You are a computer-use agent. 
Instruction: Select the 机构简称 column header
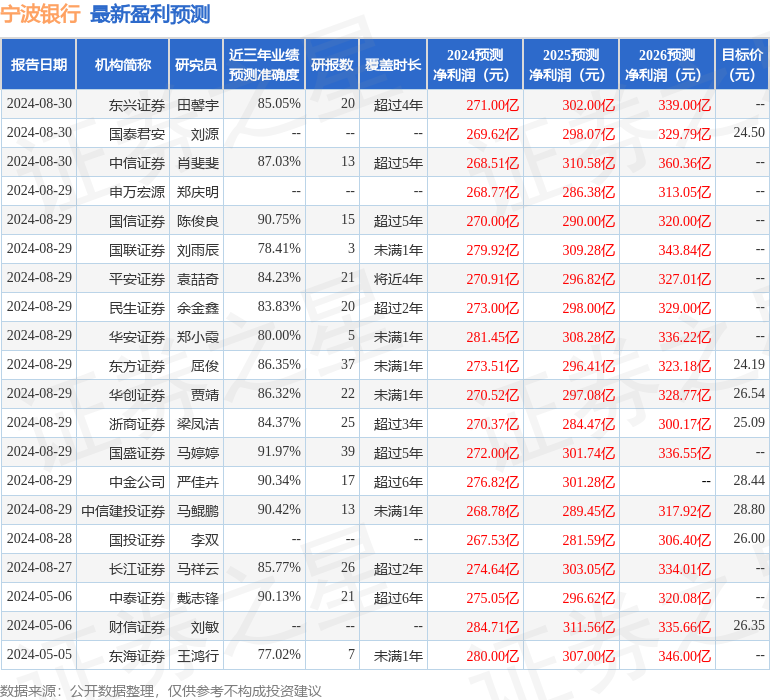[123, 64]
